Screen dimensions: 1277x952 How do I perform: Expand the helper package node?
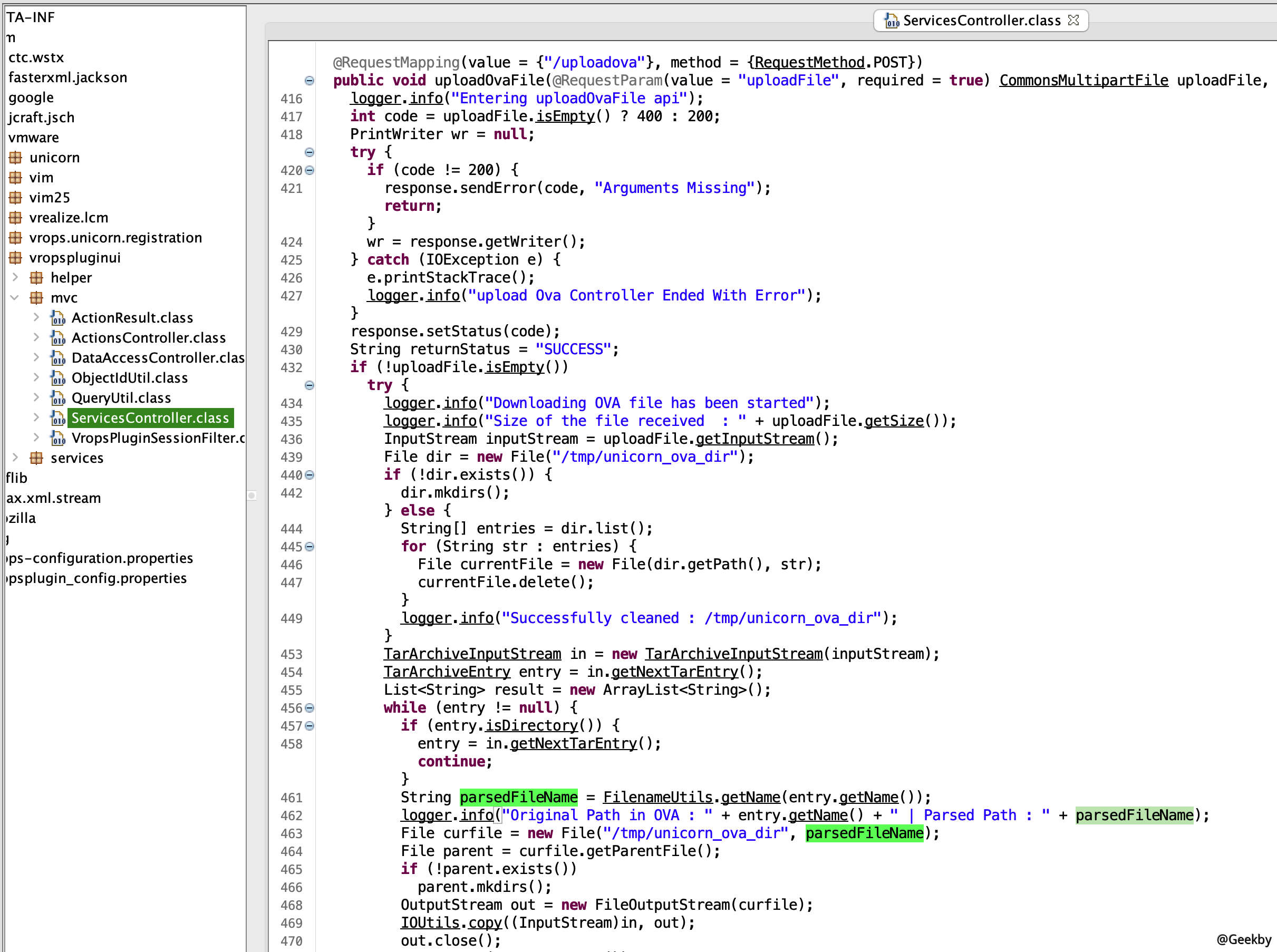point(15,278)
